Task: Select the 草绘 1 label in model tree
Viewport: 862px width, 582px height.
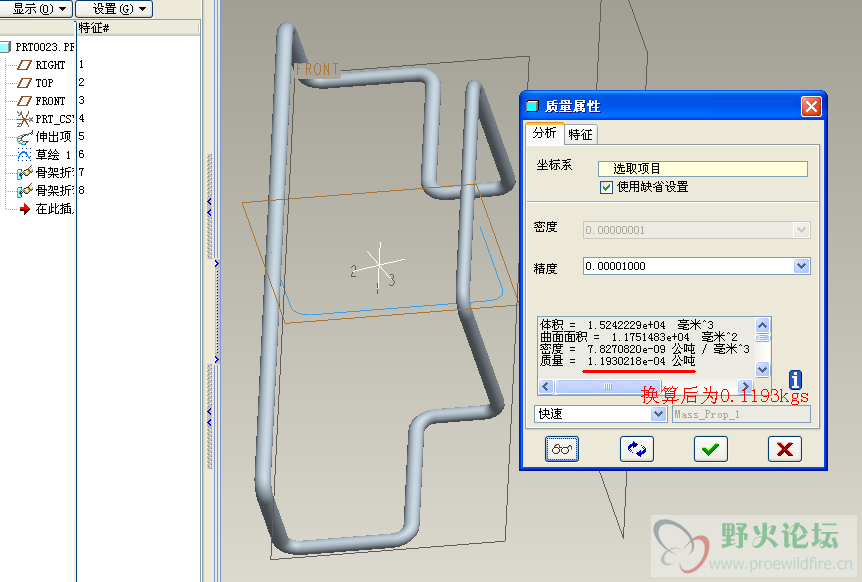Action: (x=53, y=154)
